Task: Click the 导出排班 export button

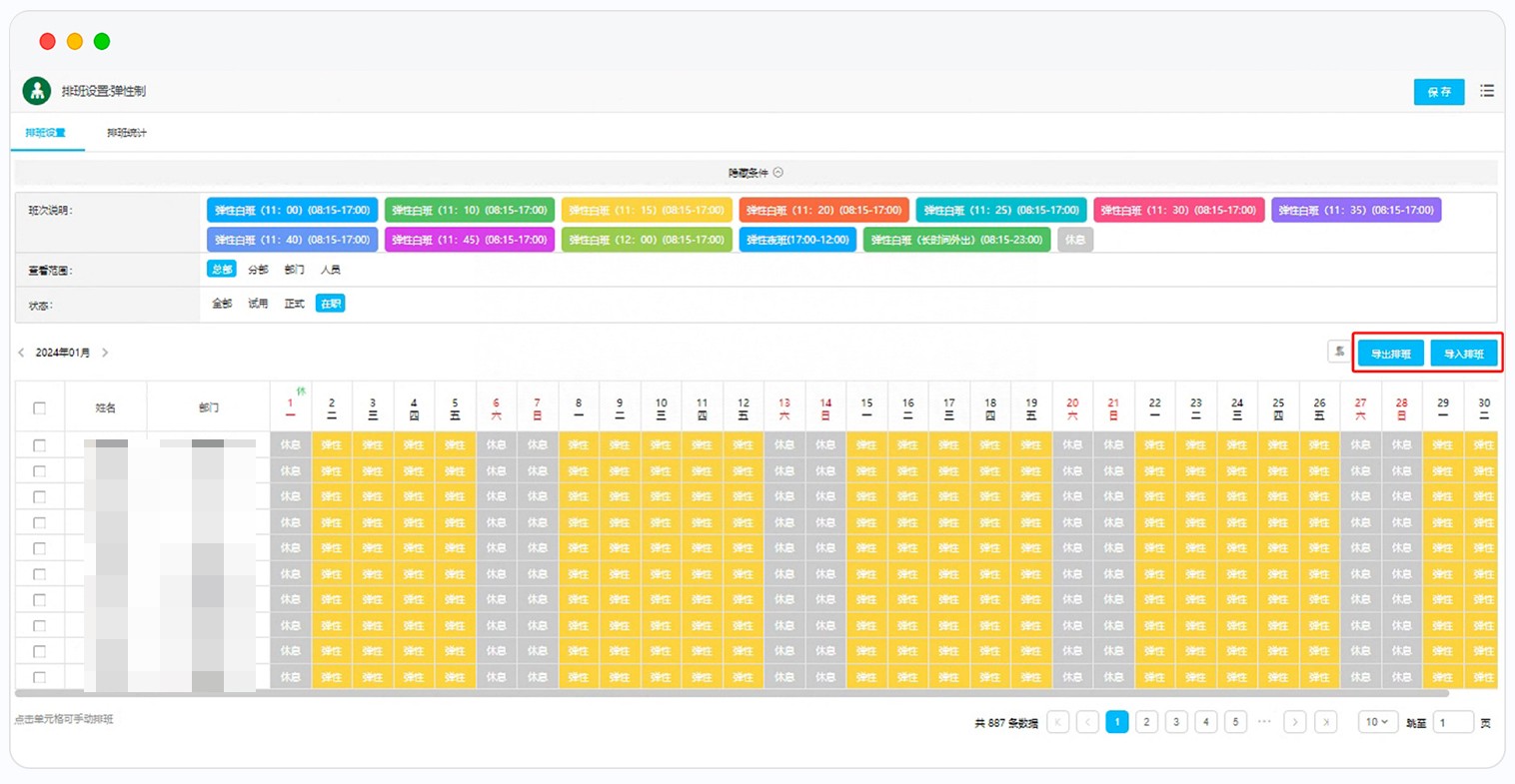Action: [x=1391, y=354]
